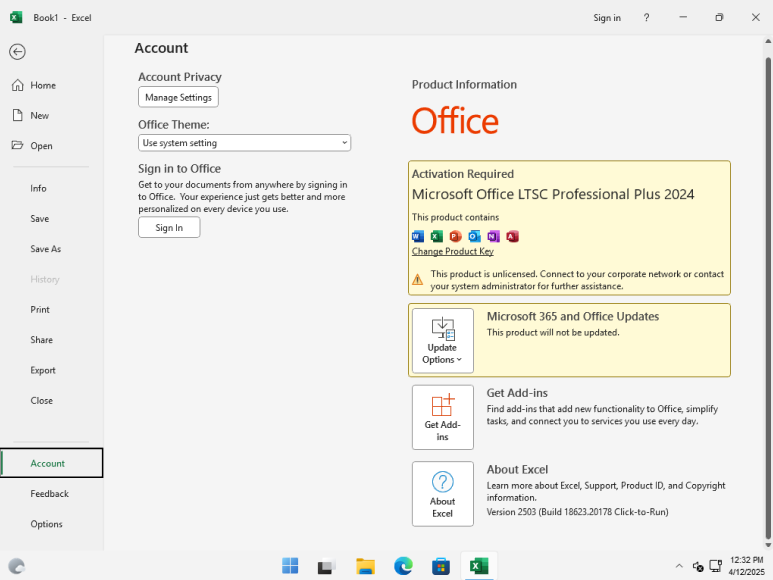Click the Access icon in product contents
773x580 pixels.
pyautogui.click(x=512, y=237)
